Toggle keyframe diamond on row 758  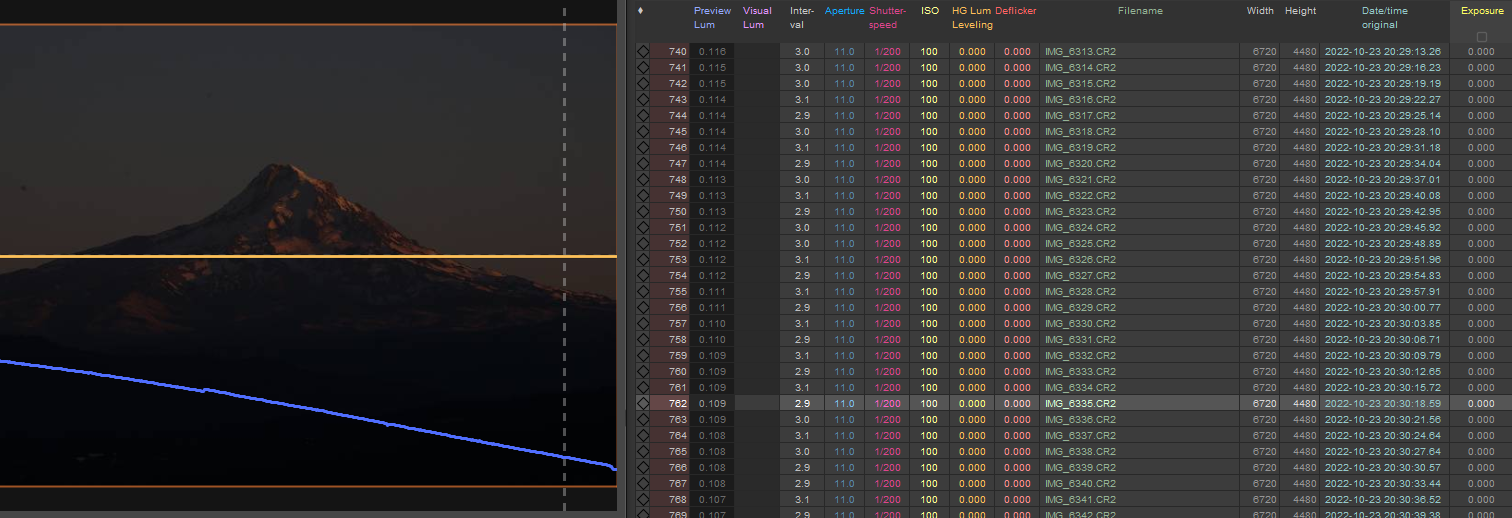(x=642, y=340)
